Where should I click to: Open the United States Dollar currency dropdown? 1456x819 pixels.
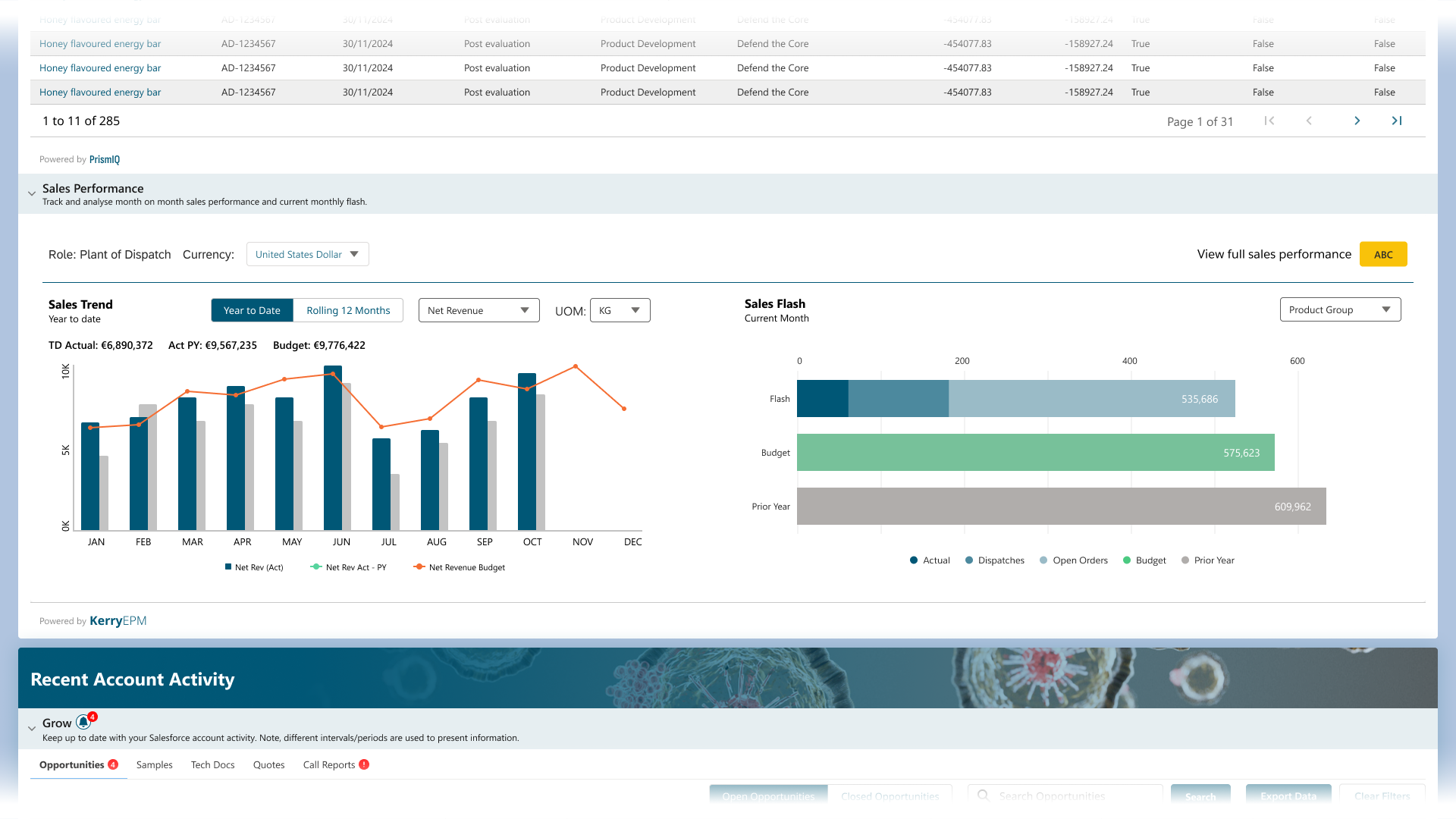point(306,254)
